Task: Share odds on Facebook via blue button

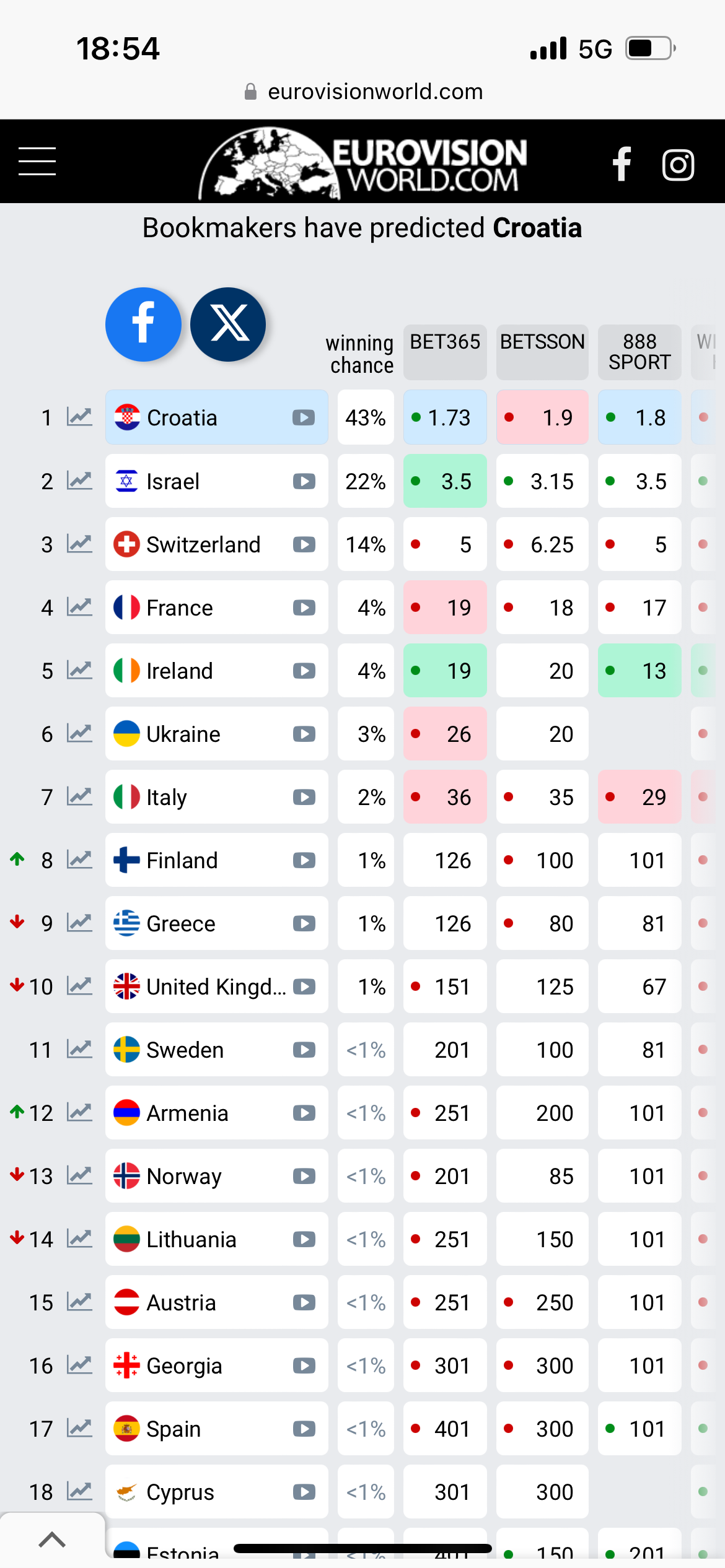Action: click(143, 324)
